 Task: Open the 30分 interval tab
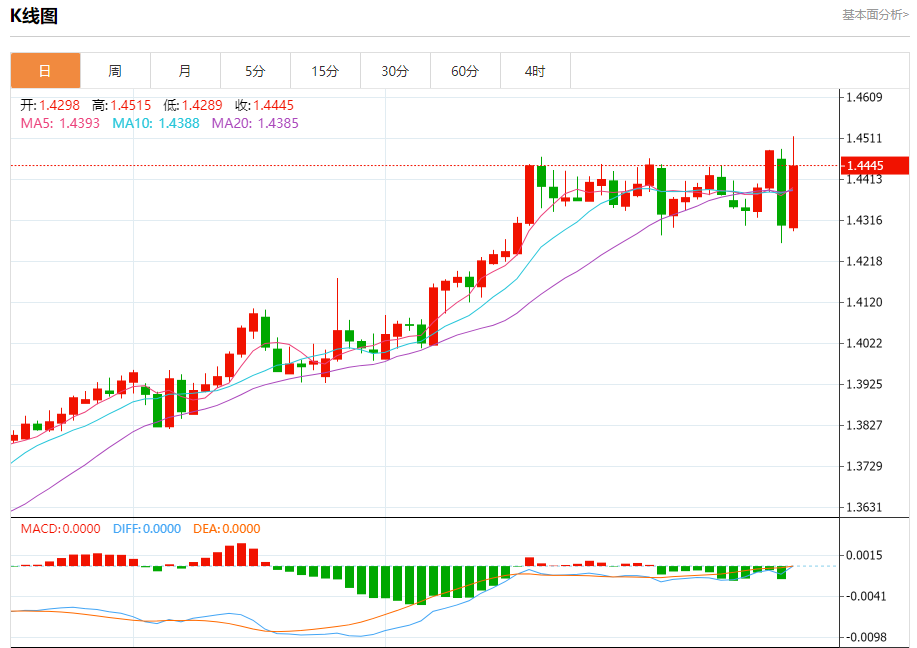(x=395, y=71)
